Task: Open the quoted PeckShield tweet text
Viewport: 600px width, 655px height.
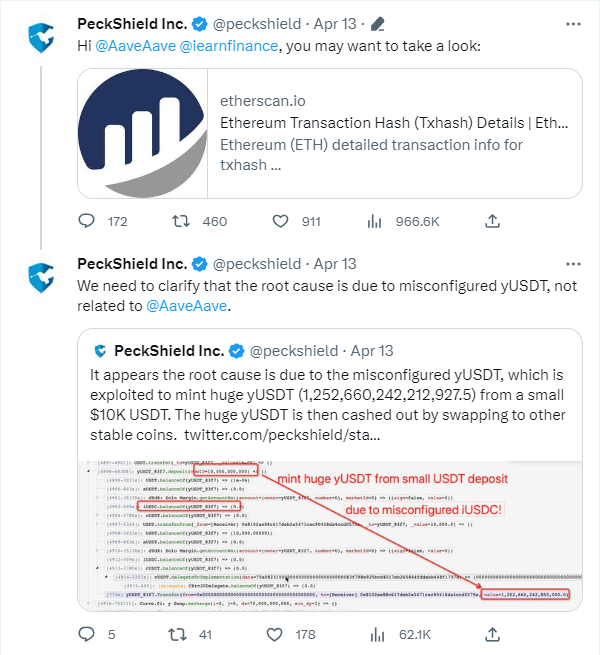Action: 328,405
